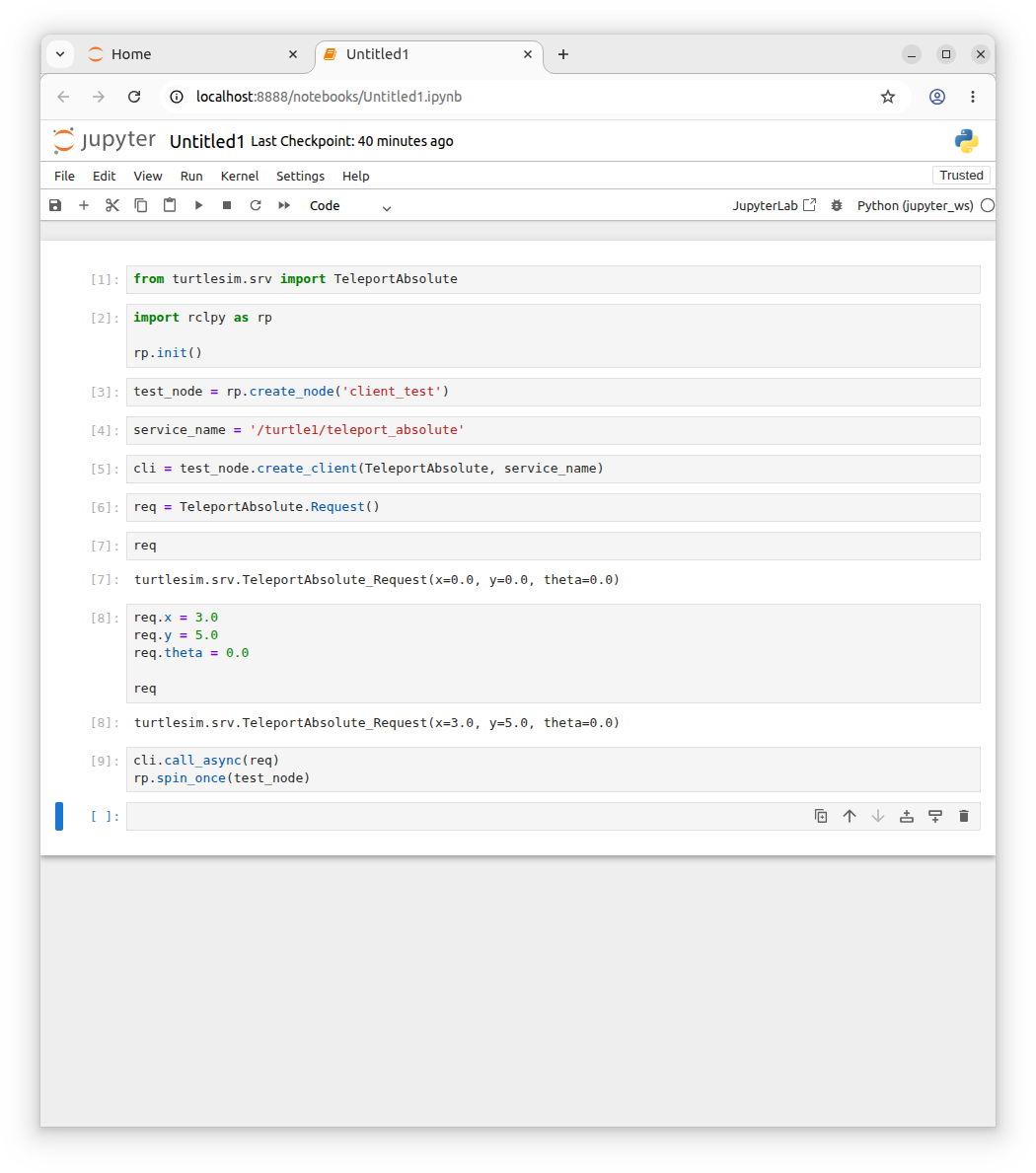The height and width of the screenshot is (1173, 1036).
Task: Select the create_node('client_test') cell
Action: 553,392
